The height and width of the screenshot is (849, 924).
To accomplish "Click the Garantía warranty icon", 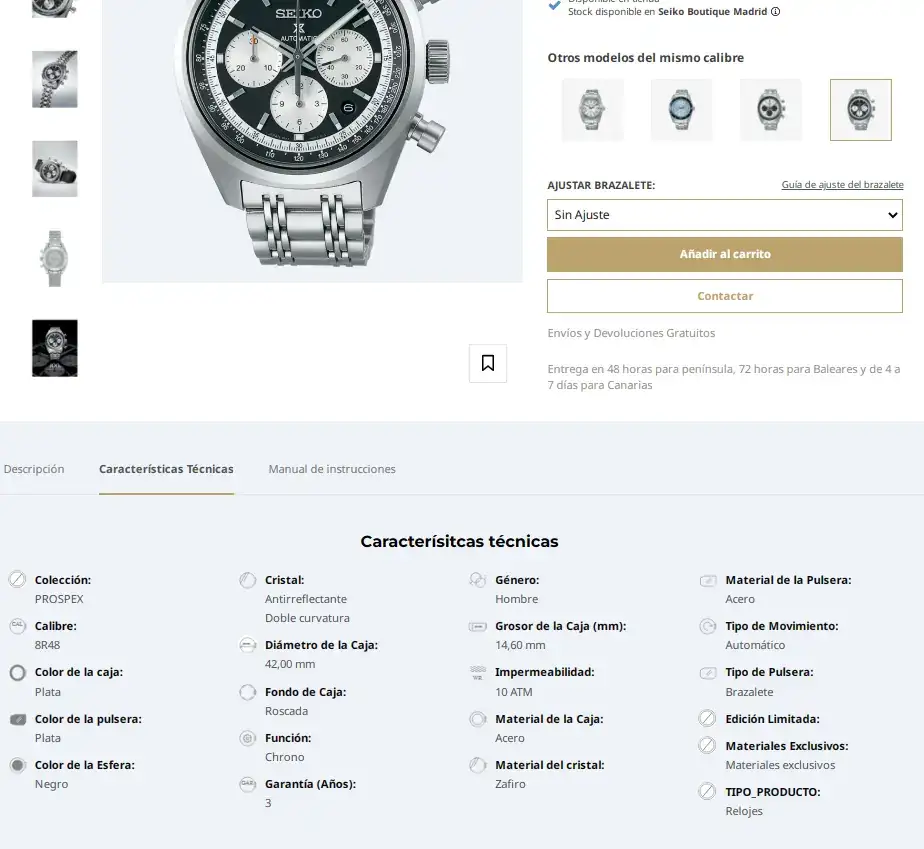I will pyautogui.click(x=248, y=784).
